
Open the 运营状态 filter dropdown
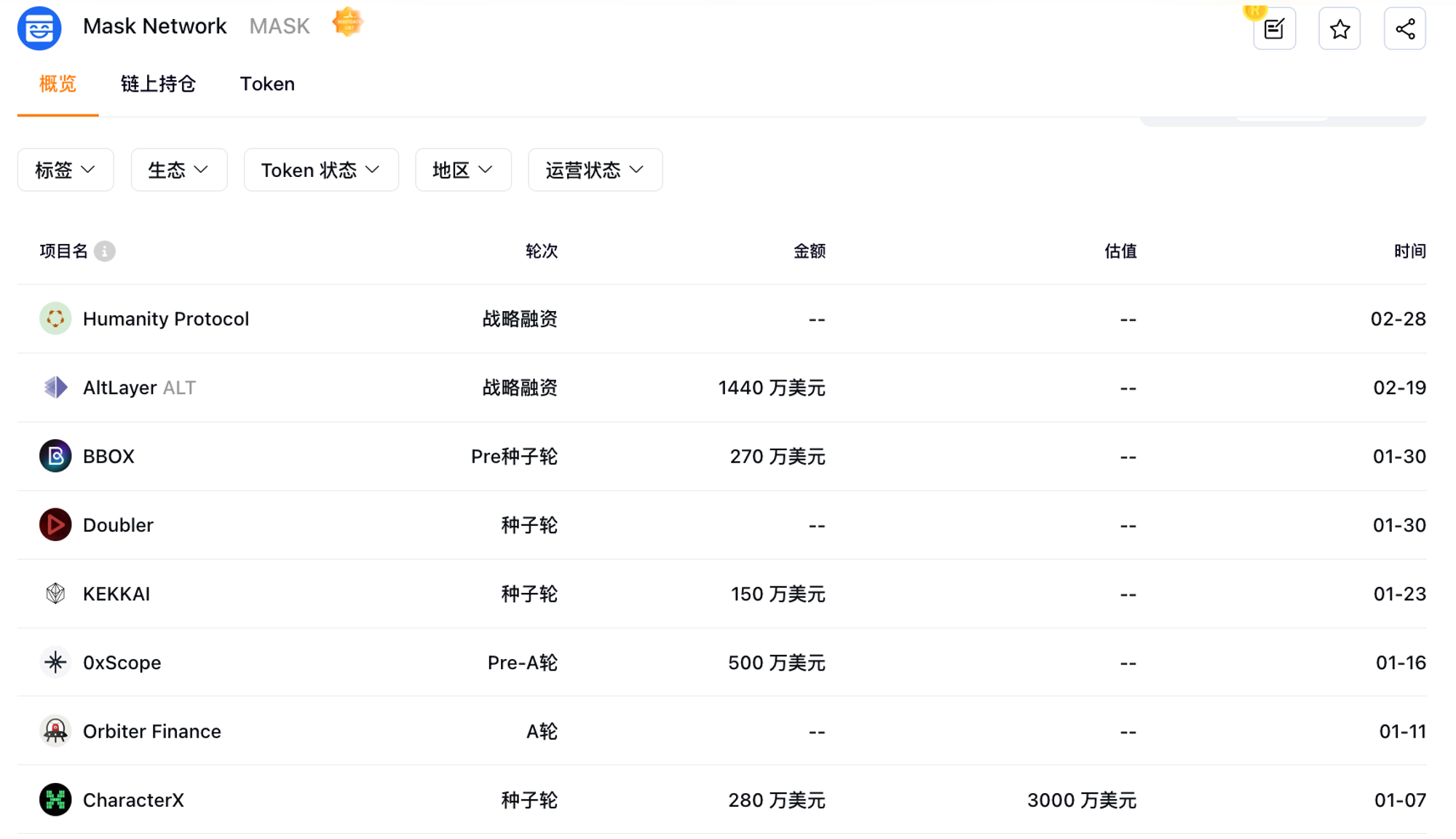click(596, 170)
